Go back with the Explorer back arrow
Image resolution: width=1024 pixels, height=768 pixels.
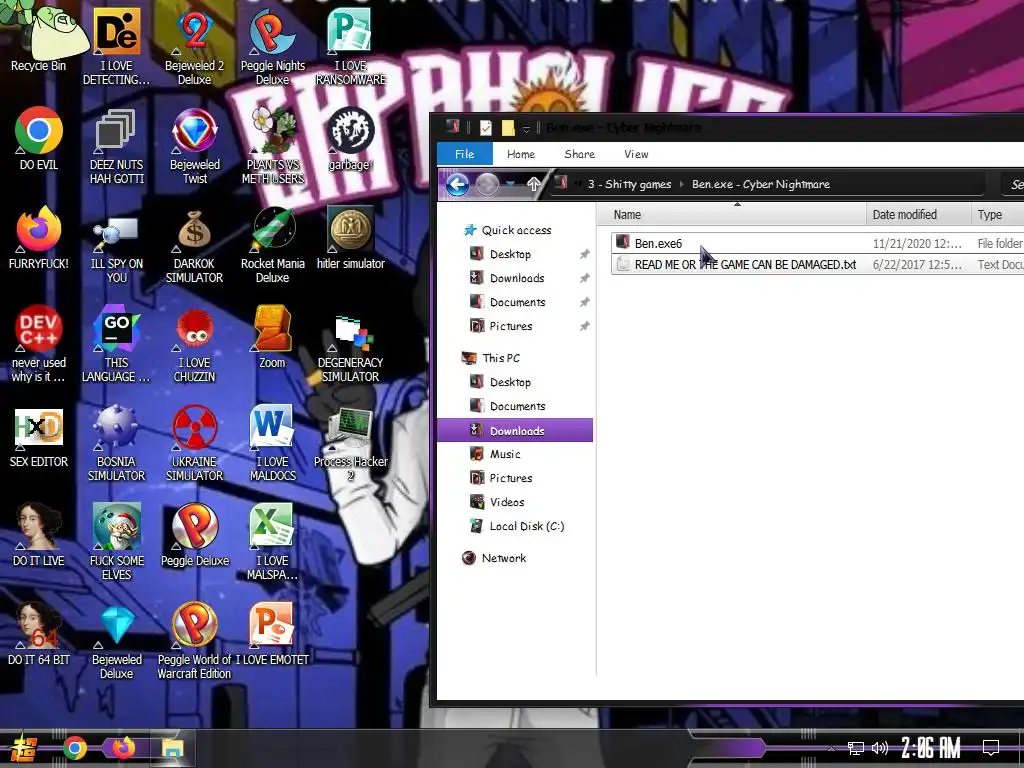(457, 185)
